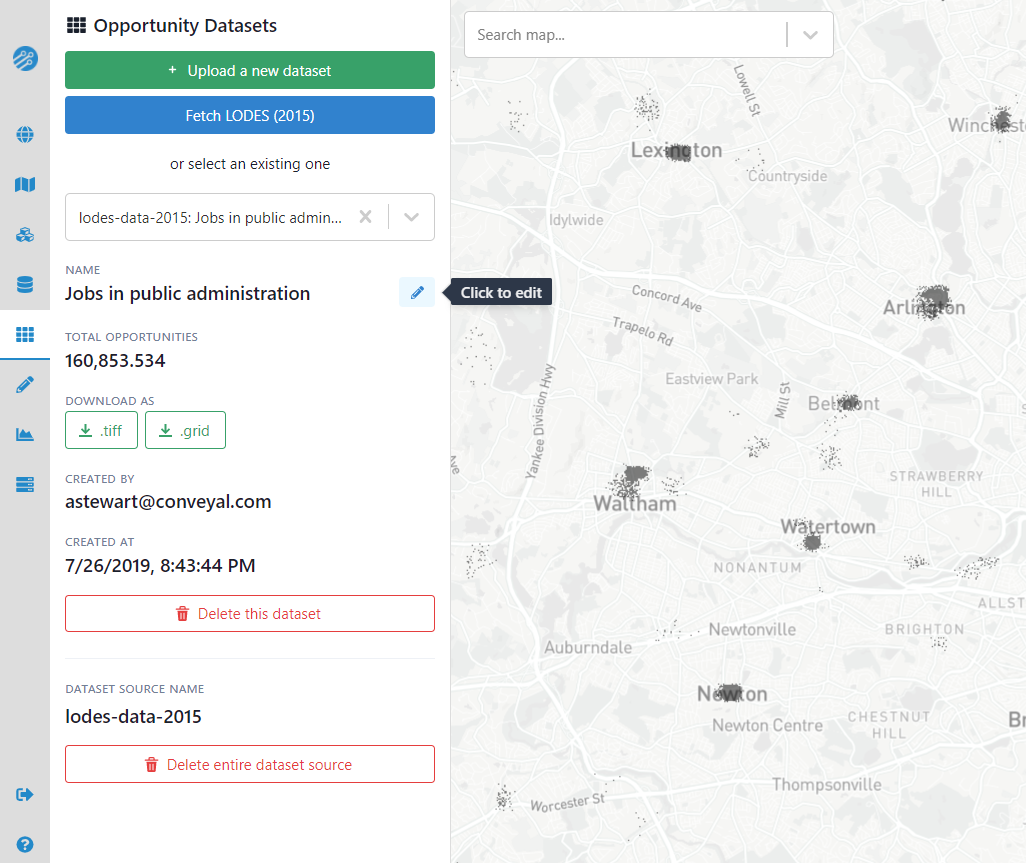The image size is (1026, 863).
Task: Click Upload a new dataset
Action: [x=249, y=70]
